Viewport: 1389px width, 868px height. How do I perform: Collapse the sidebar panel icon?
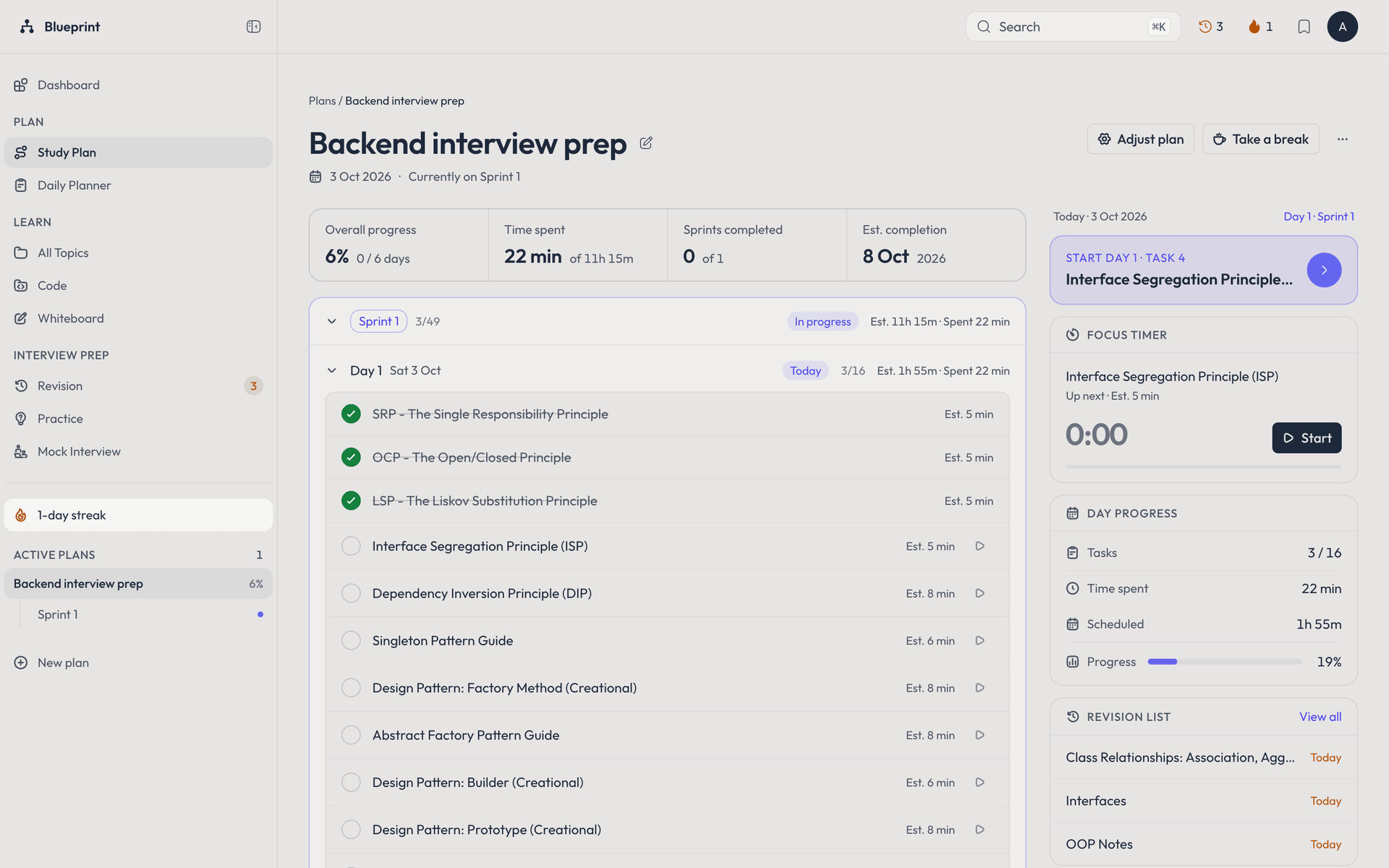[x=253, y=27]
